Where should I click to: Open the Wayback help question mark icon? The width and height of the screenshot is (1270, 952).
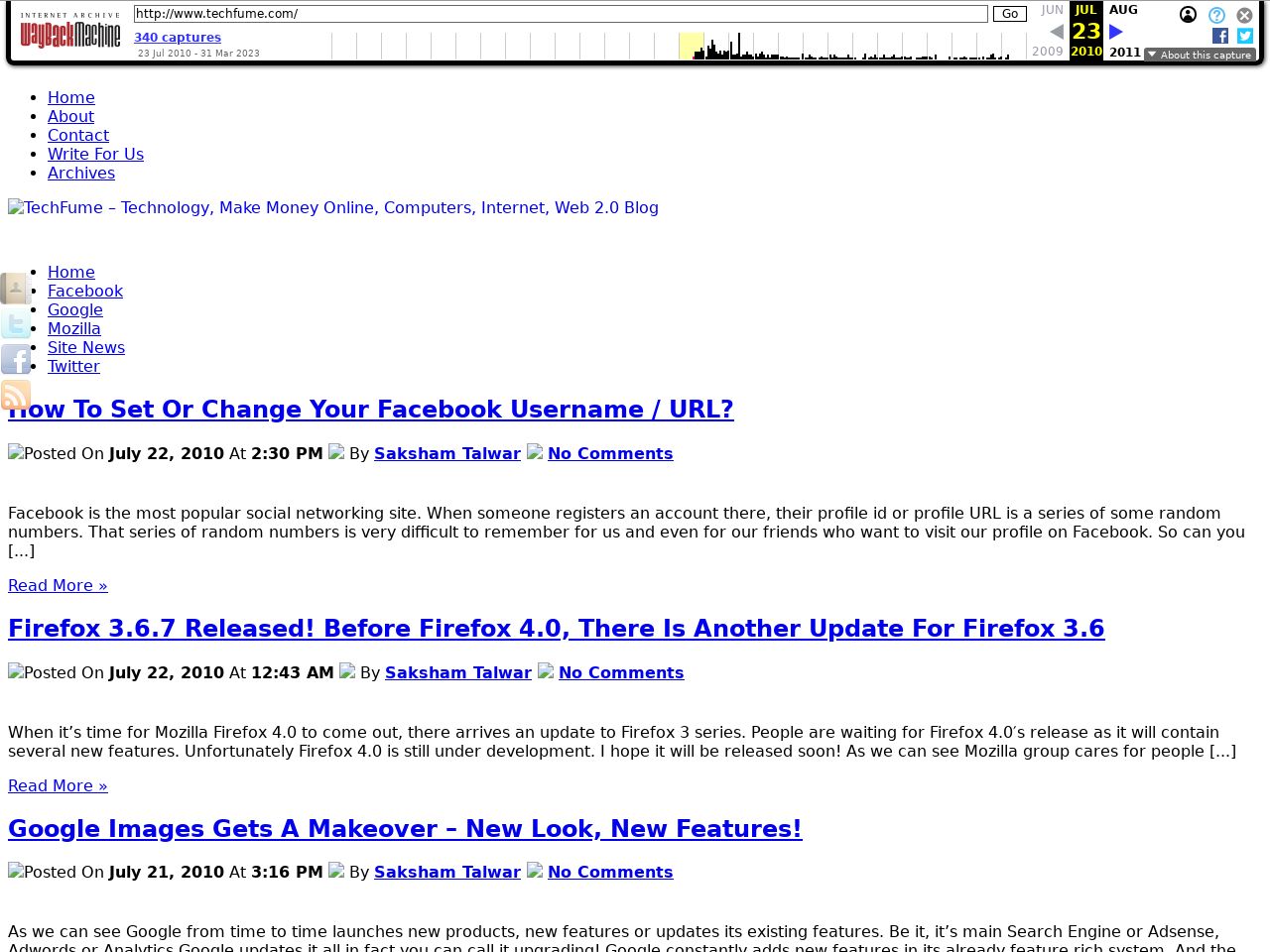pyautogui.click(x=1216, y=15)
